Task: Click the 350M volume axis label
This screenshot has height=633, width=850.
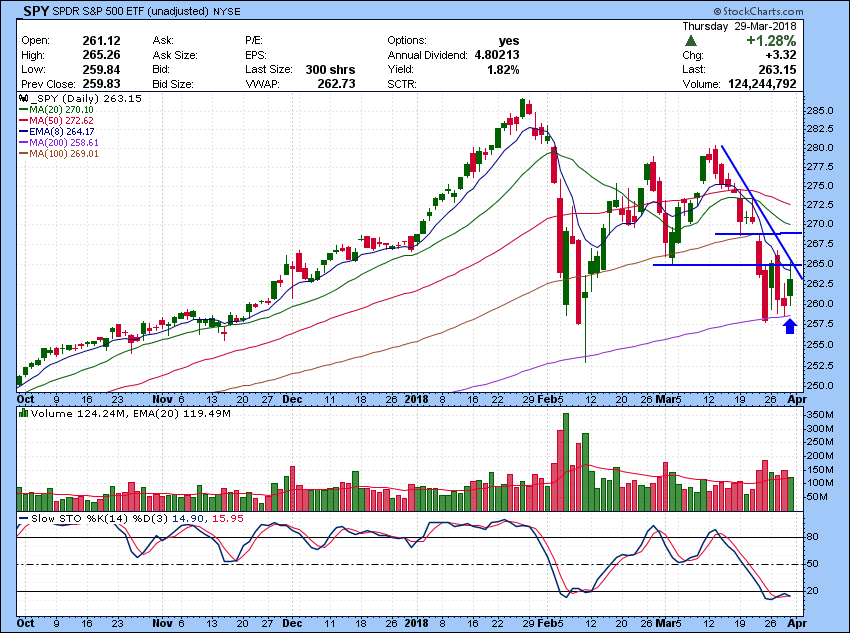Action: point(820,415)
